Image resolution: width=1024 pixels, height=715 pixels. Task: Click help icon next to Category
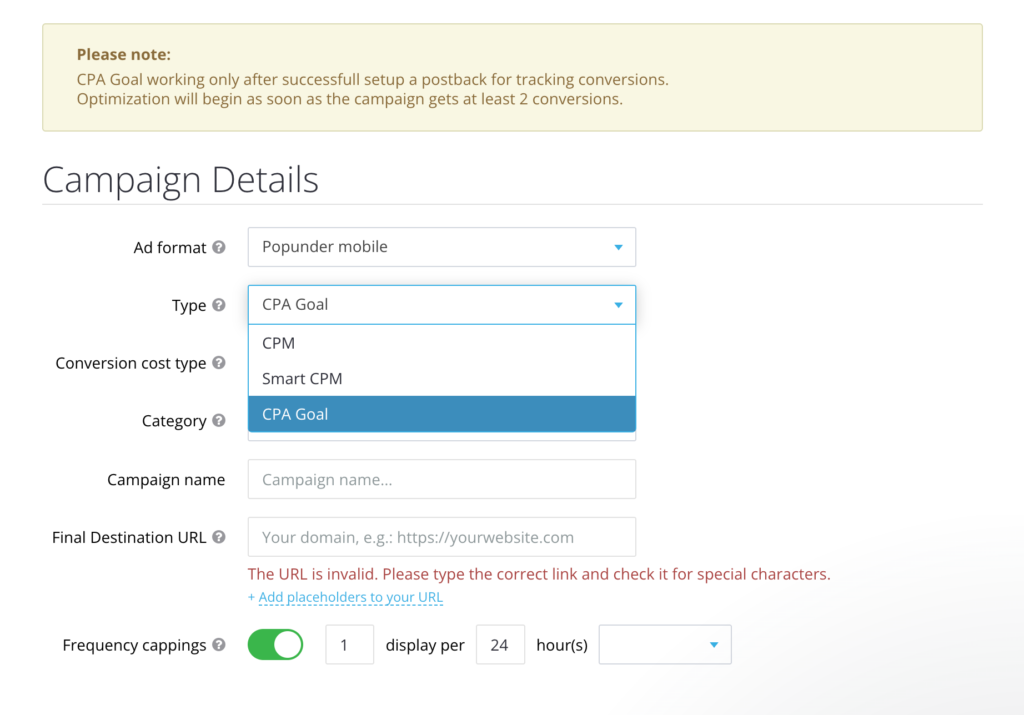pyautogui.click(x=219, y=421)
